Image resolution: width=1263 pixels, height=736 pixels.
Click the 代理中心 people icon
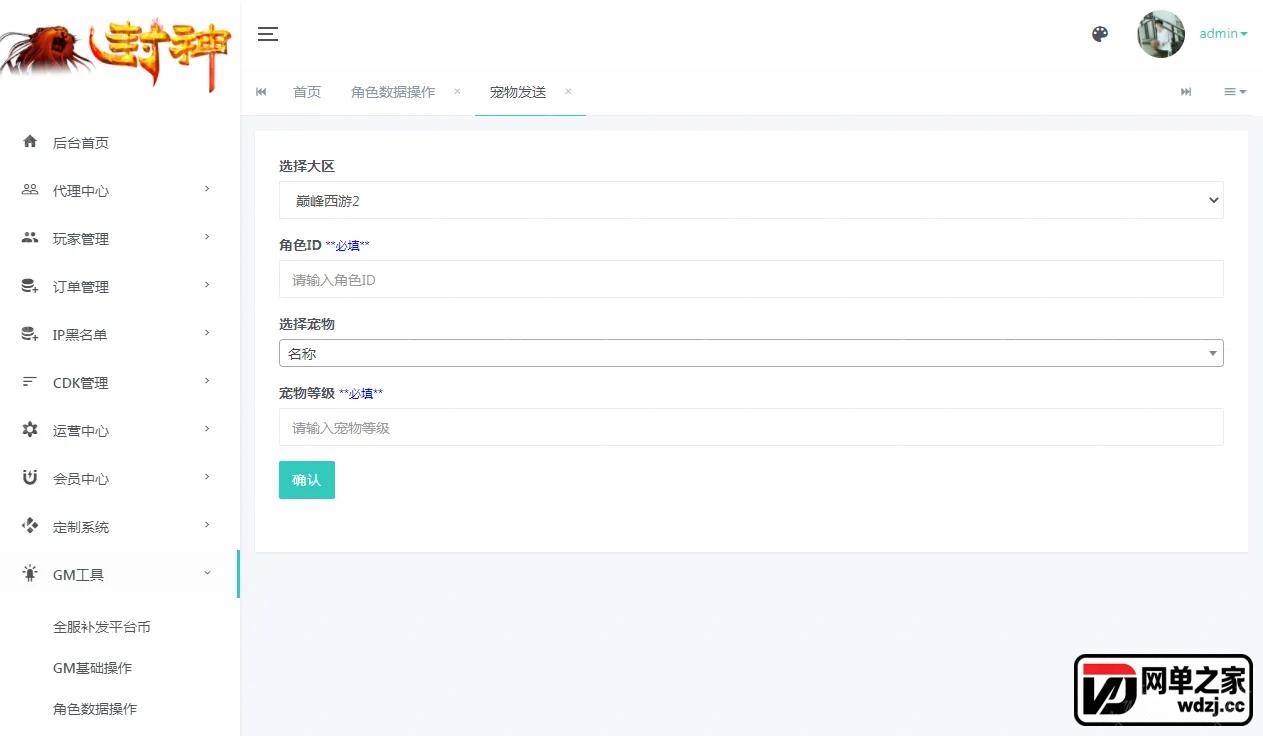click(x=30, y=190)
